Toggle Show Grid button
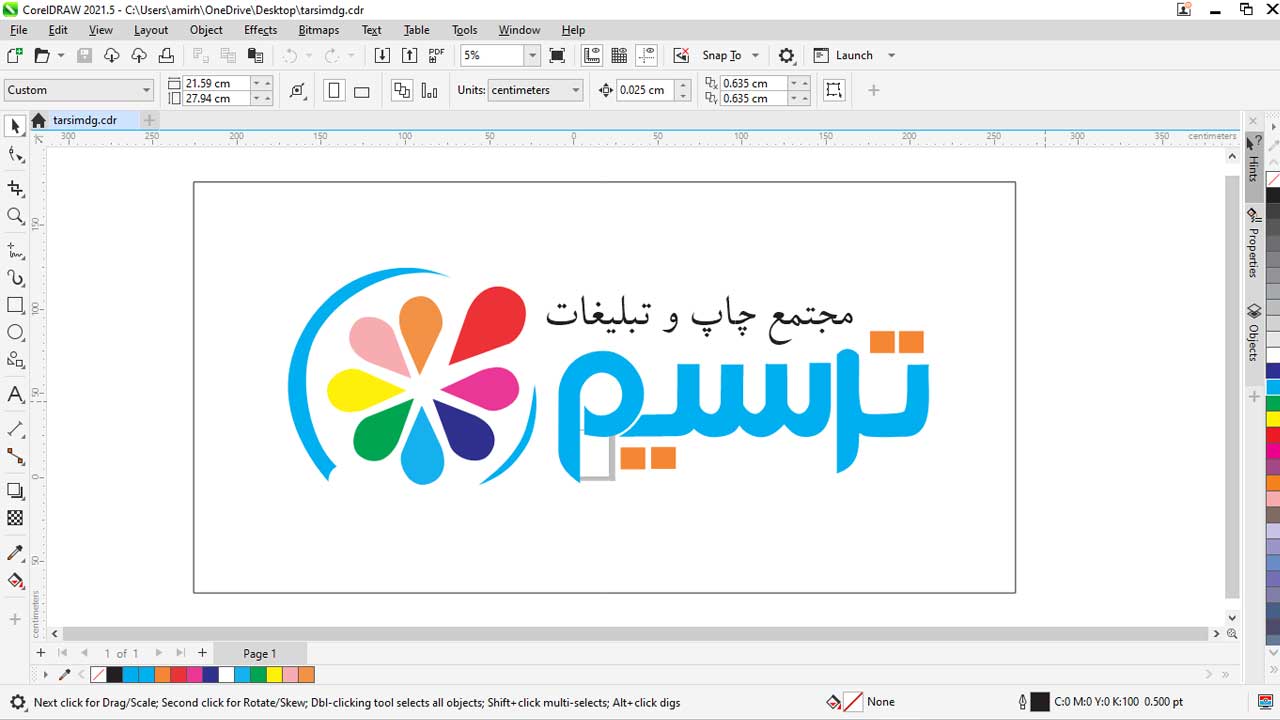1280x720 pixels. pos(619,56)
